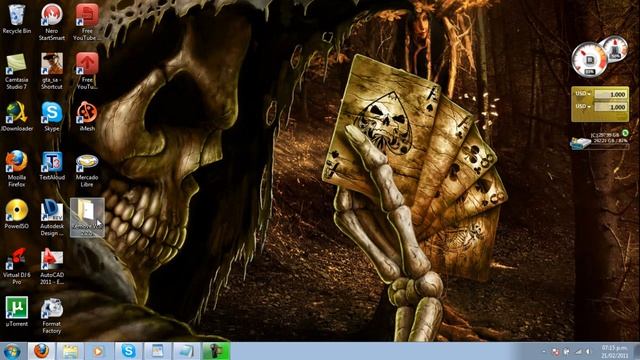Click the Show Desktop button at taskbar end
640x360 pixels.
(x=636, y=351)
